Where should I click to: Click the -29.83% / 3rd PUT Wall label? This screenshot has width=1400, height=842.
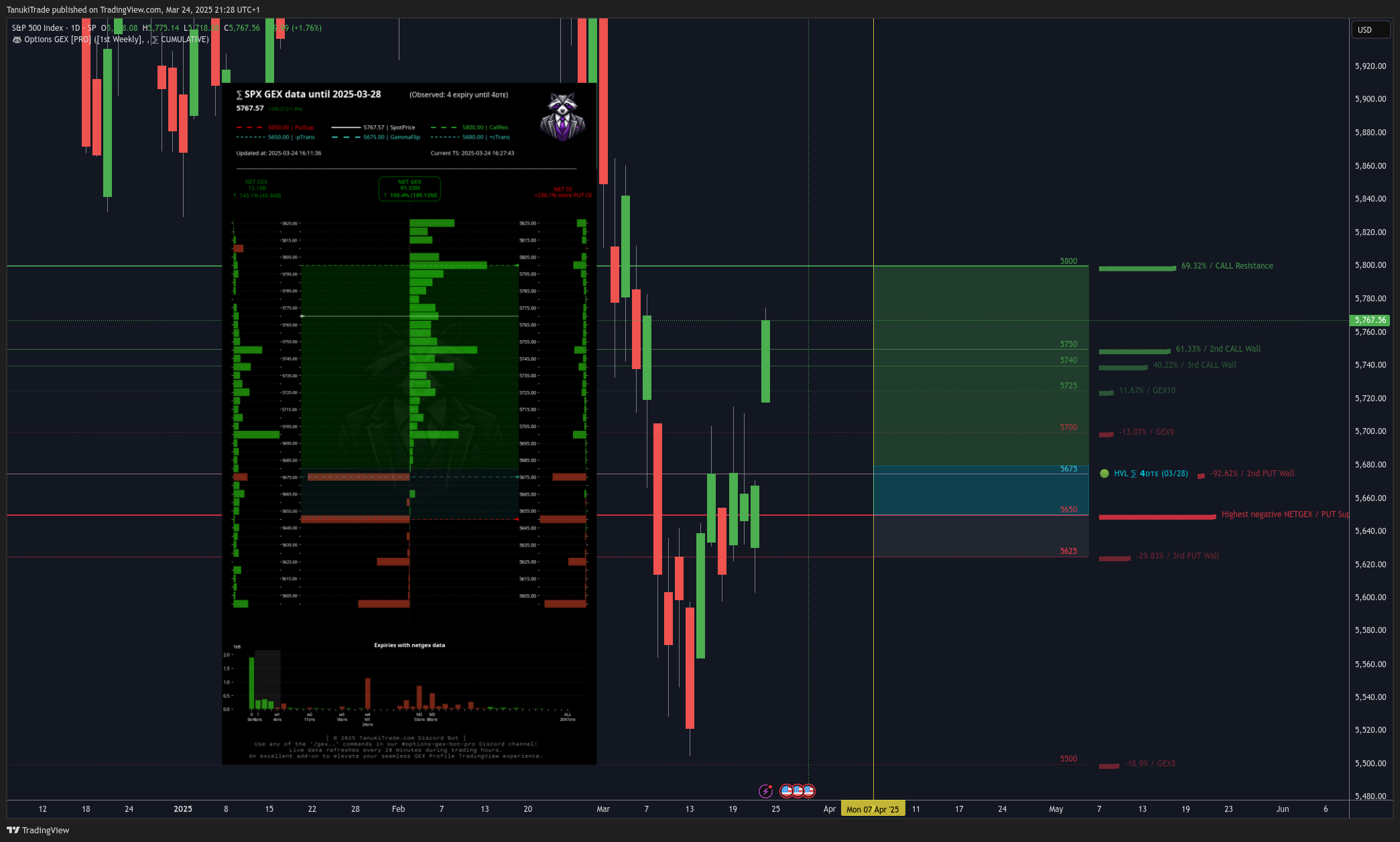coord(1178,556)
